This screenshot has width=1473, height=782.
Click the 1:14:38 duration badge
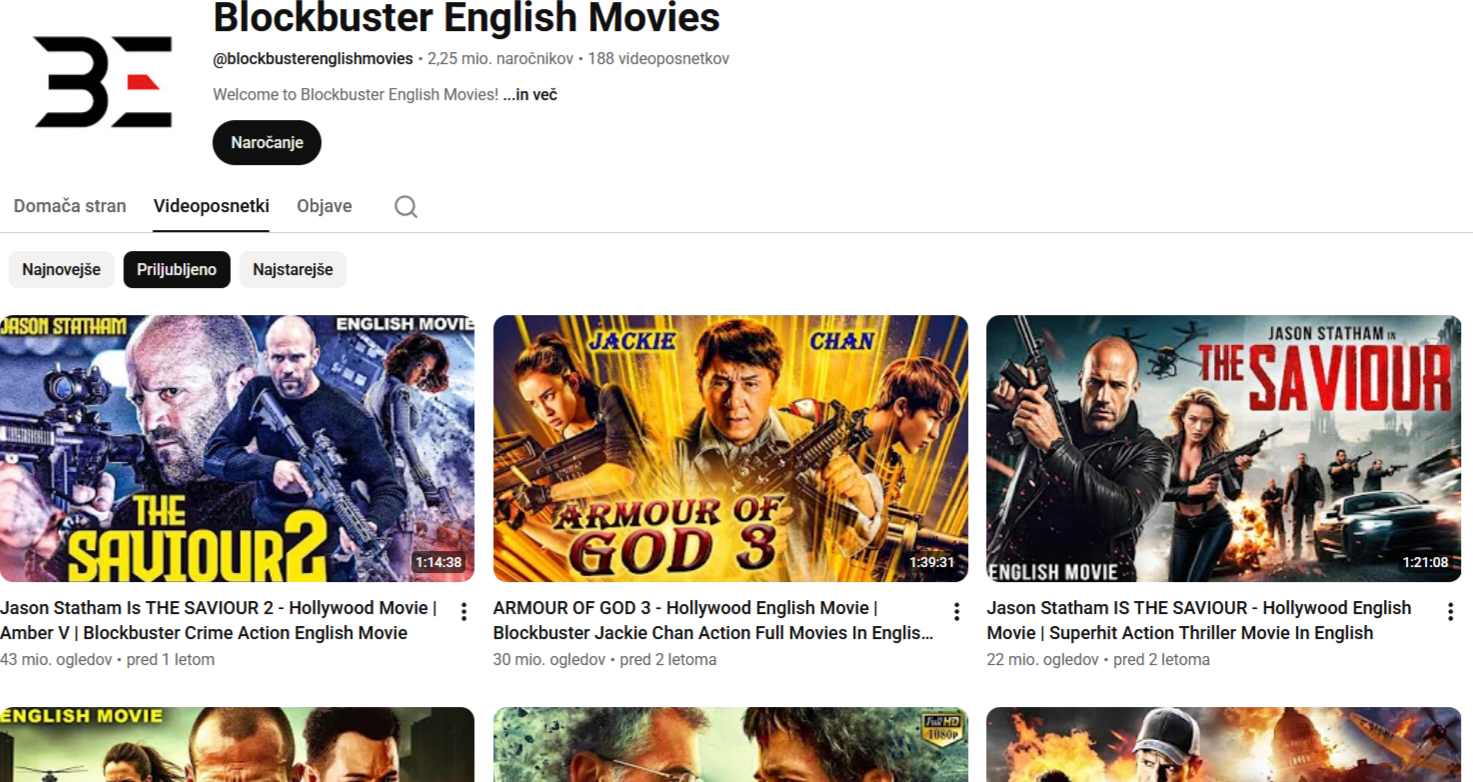(439, 562)
